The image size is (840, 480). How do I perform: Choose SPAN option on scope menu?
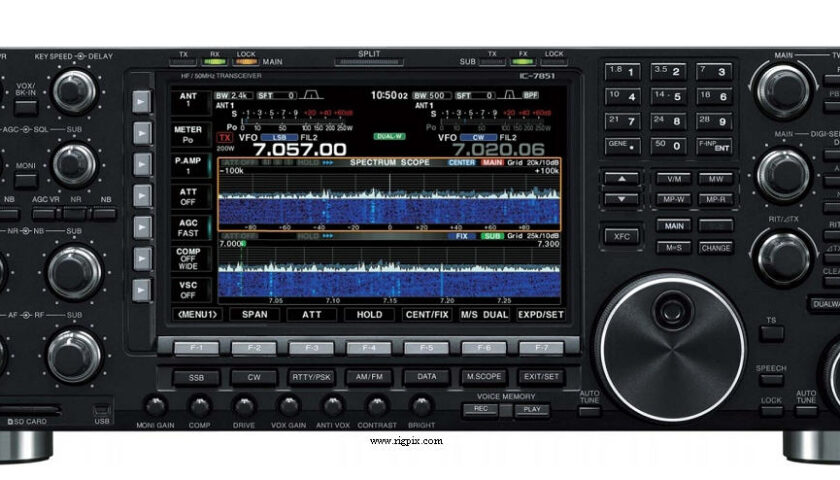[x=254, y=313]
